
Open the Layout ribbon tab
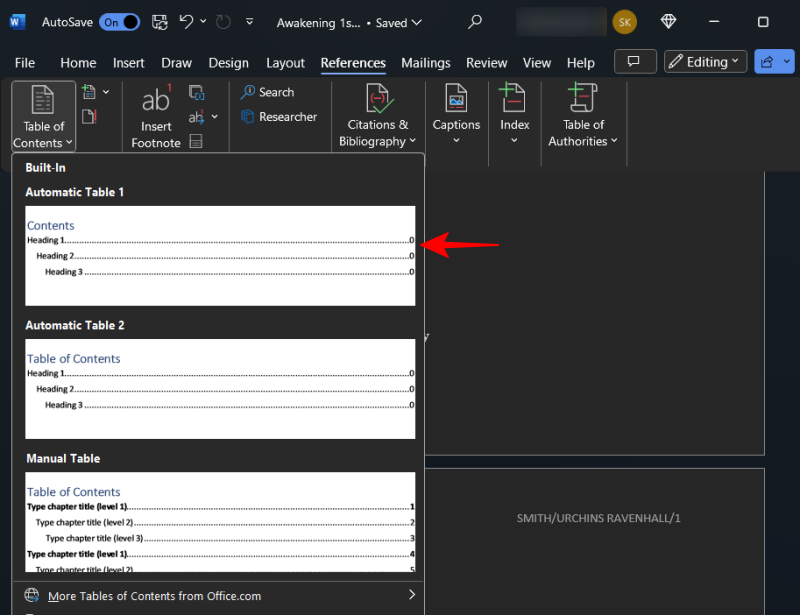click(285, 63)
